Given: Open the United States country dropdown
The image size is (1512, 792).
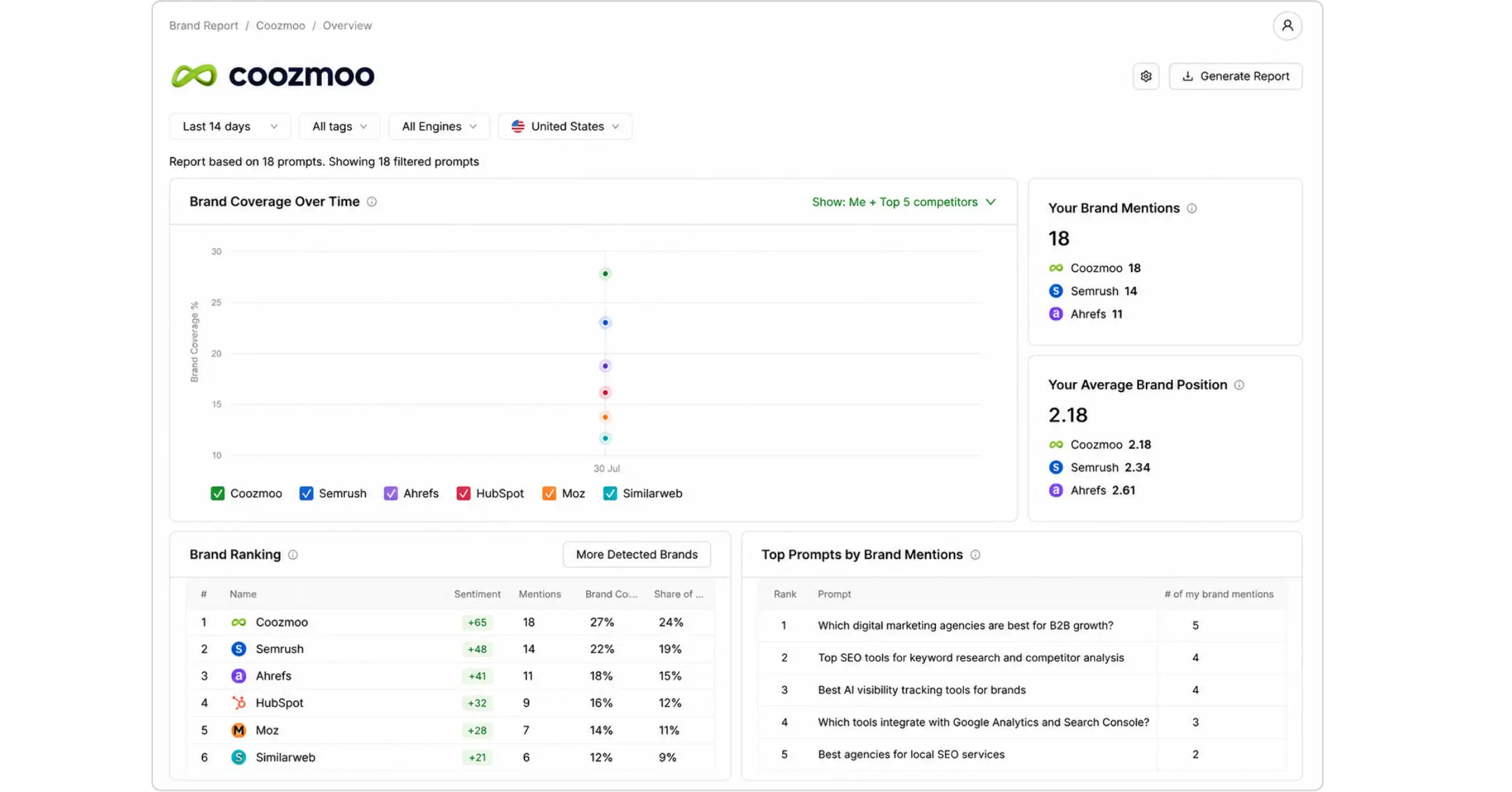Looking at the screenshot, I should (x=565, y=126).
